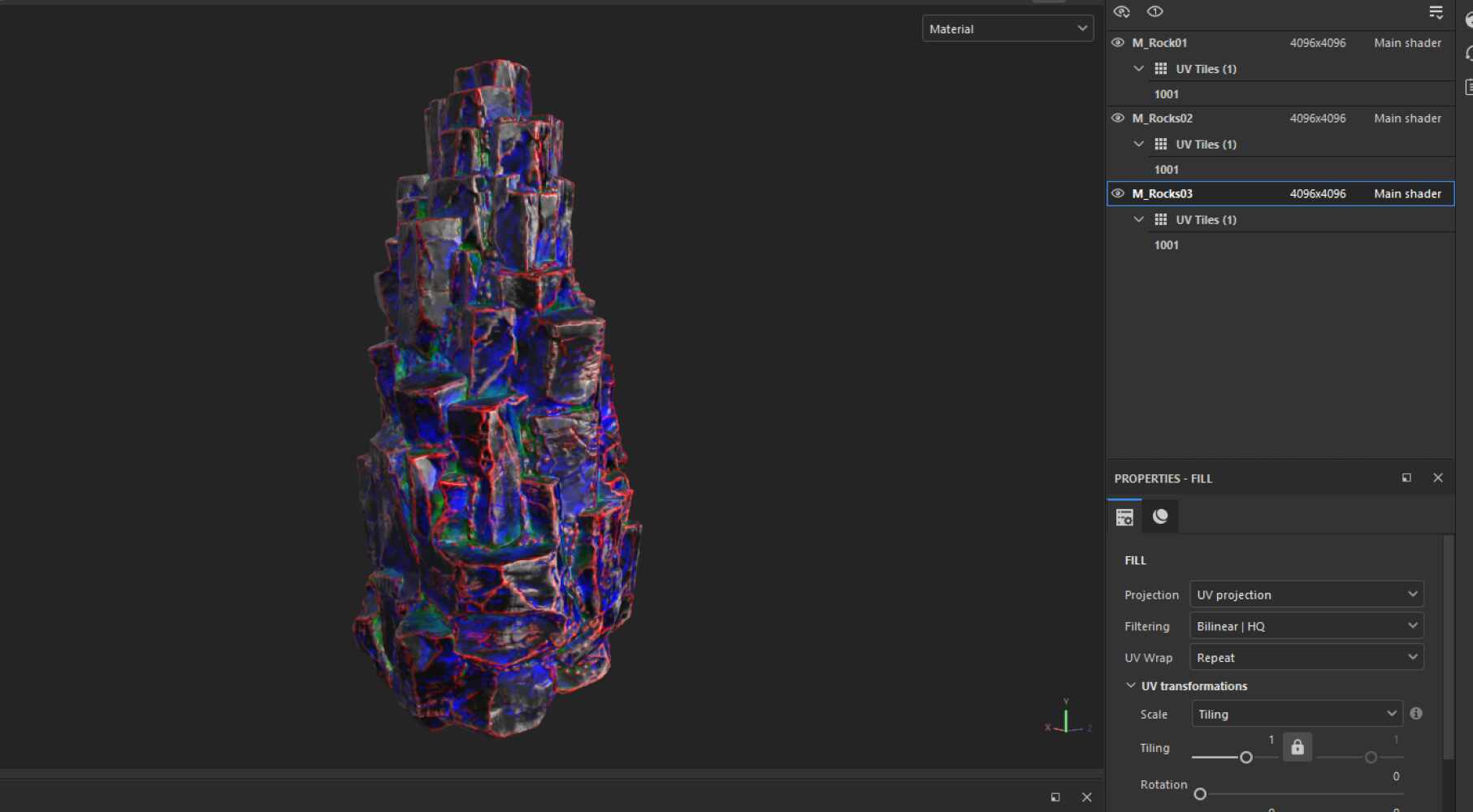The height and width of the screenshot is (812, 1473).
Task: Click the solo-view eye icon in the header
Action: [x=1155, y=11]
